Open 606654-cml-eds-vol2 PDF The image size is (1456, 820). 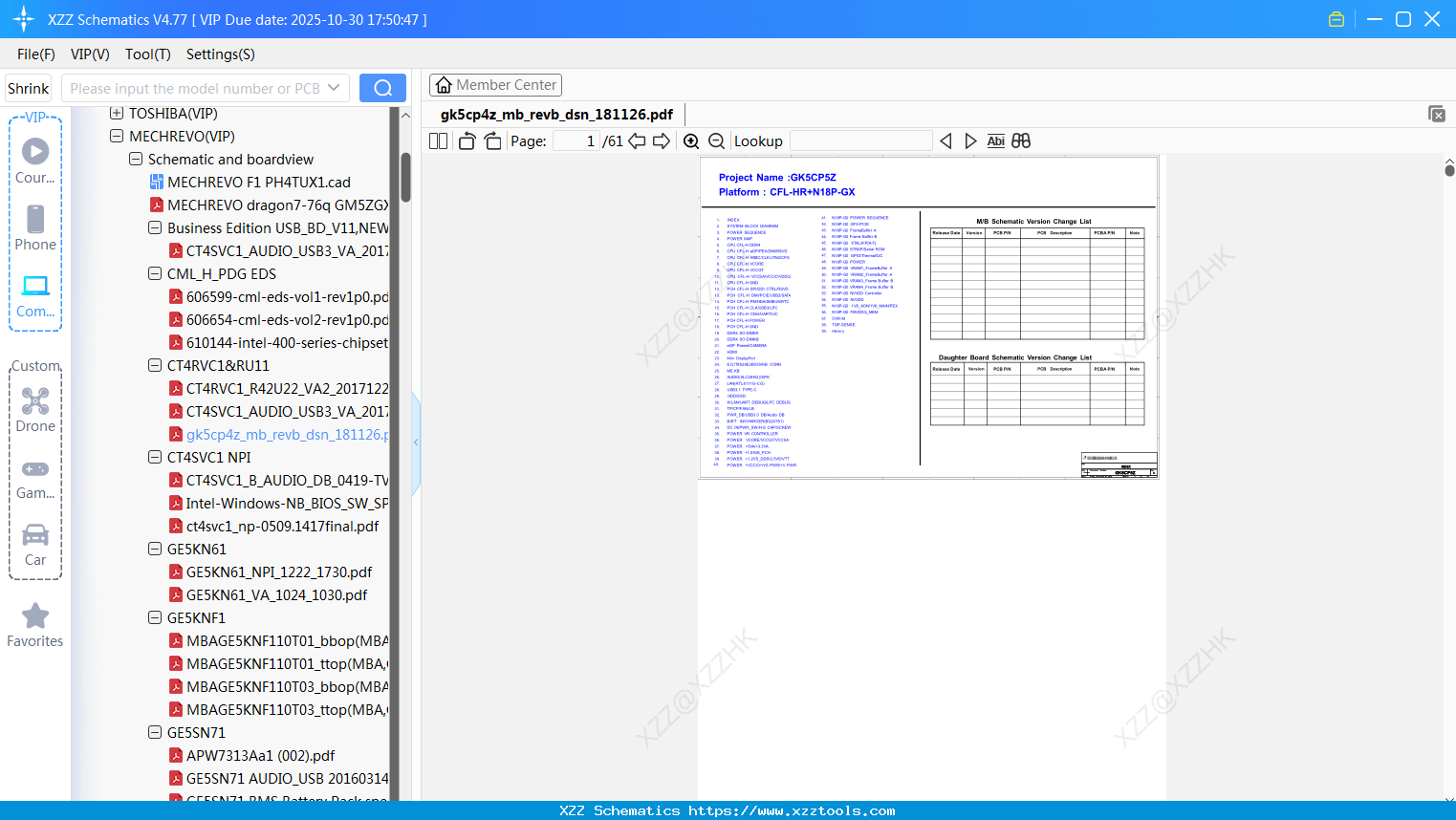[x=278, y=320]
